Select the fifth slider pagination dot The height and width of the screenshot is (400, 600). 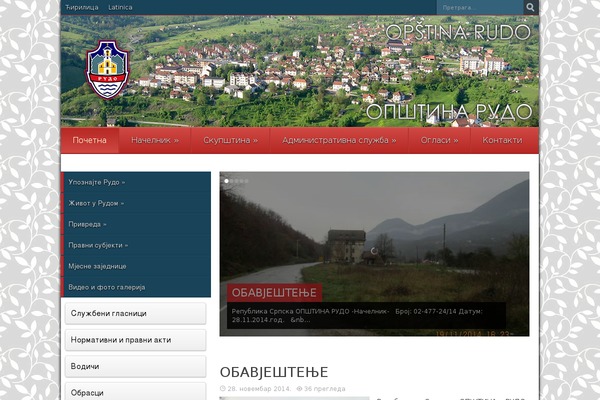[x=246, y=181]
